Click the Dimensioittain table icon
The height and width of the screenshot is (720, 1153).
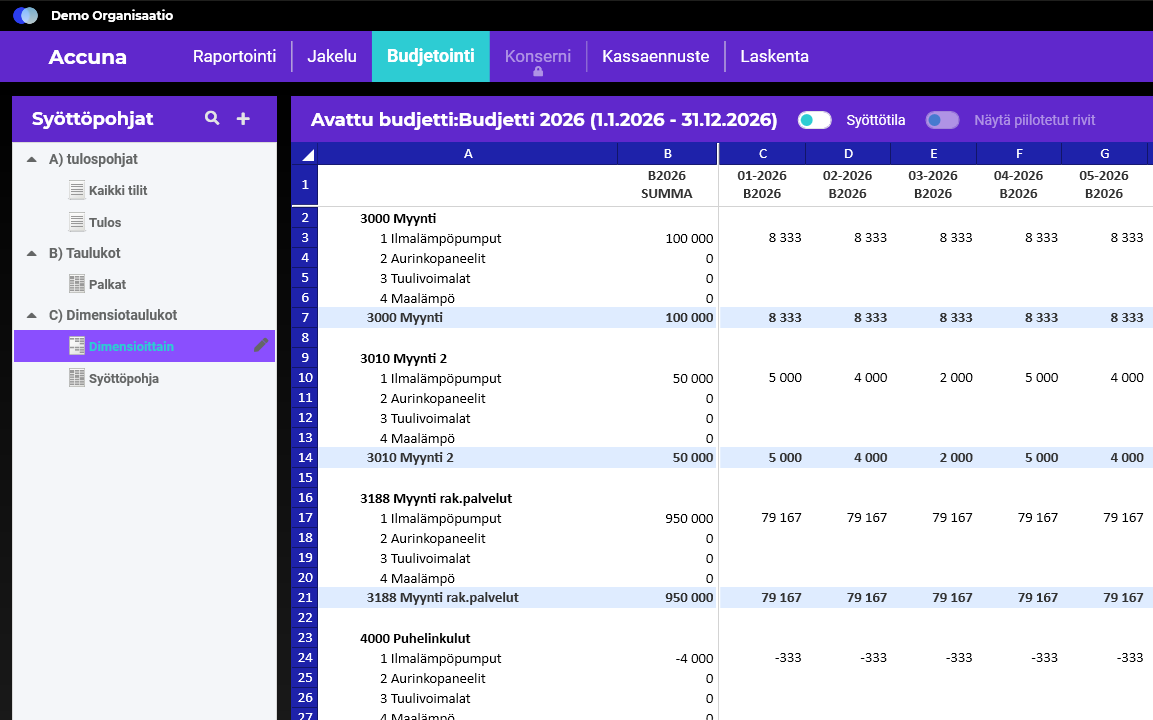[76, 346]
